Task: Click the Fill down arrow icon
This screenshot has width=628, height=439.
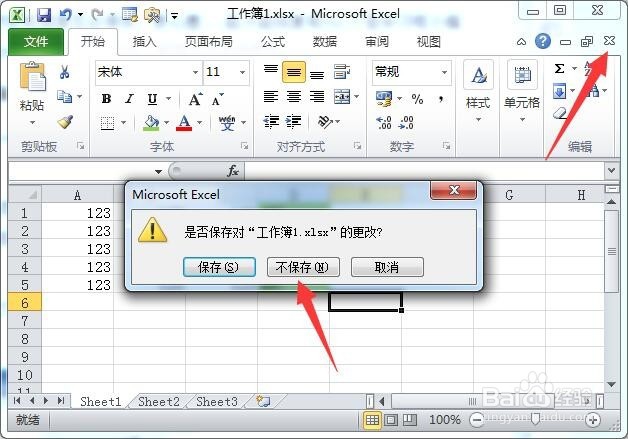Action: click(x=560, y=91)
